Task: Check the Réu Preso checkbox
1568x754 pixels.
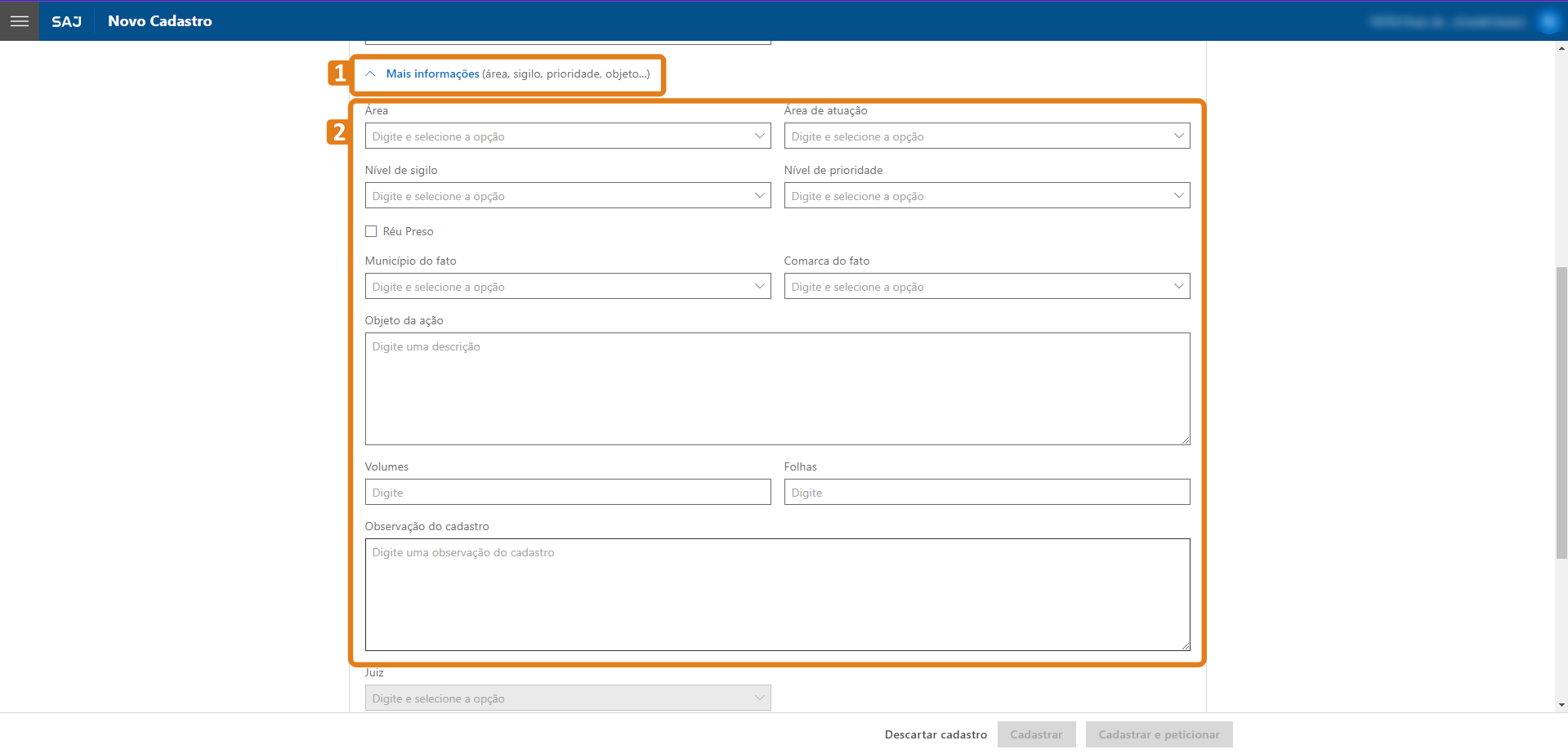Action: coord(371,231)
